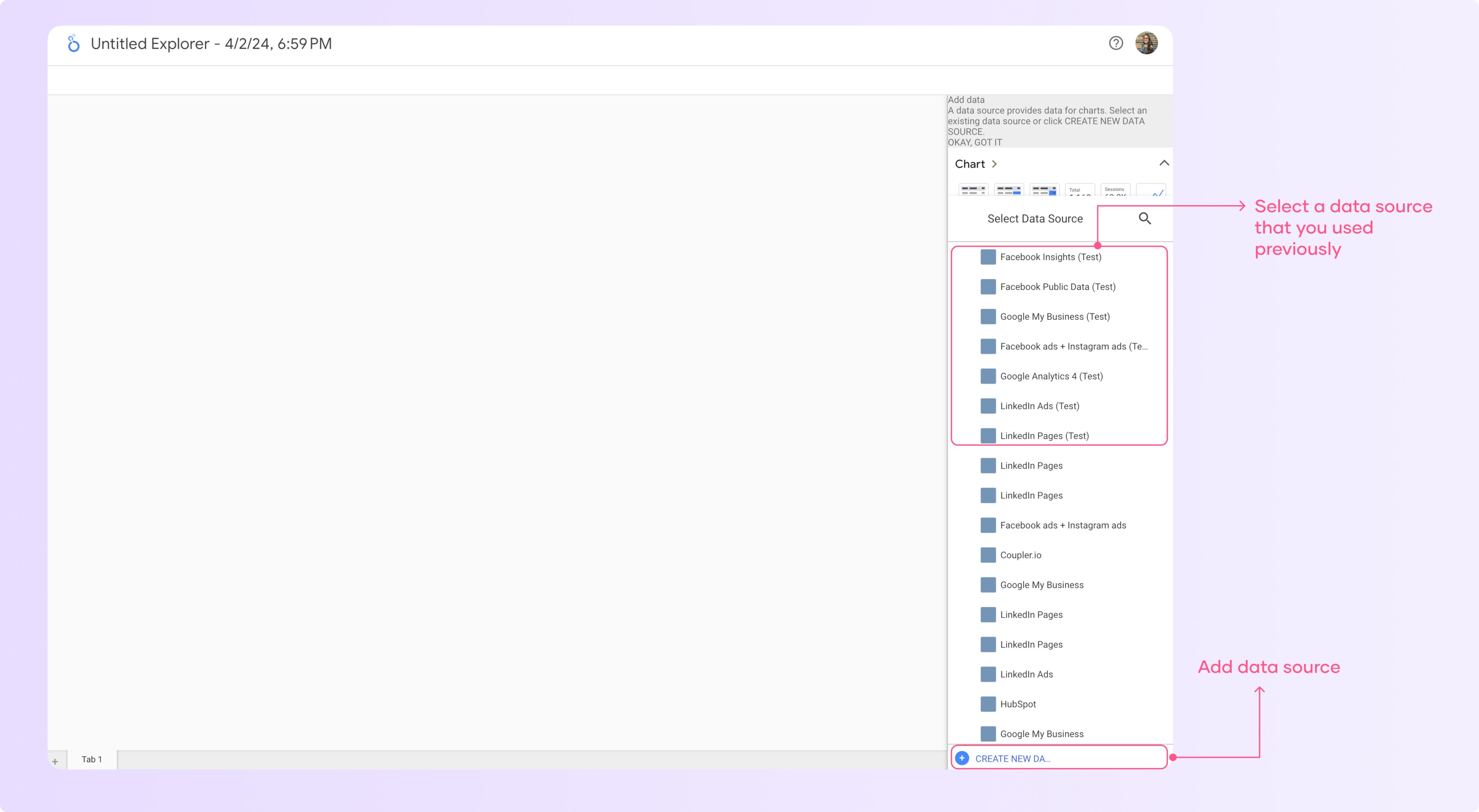1479x812 pixels.
Task: Select the Total scorecard chart type
Action: 1079,190
